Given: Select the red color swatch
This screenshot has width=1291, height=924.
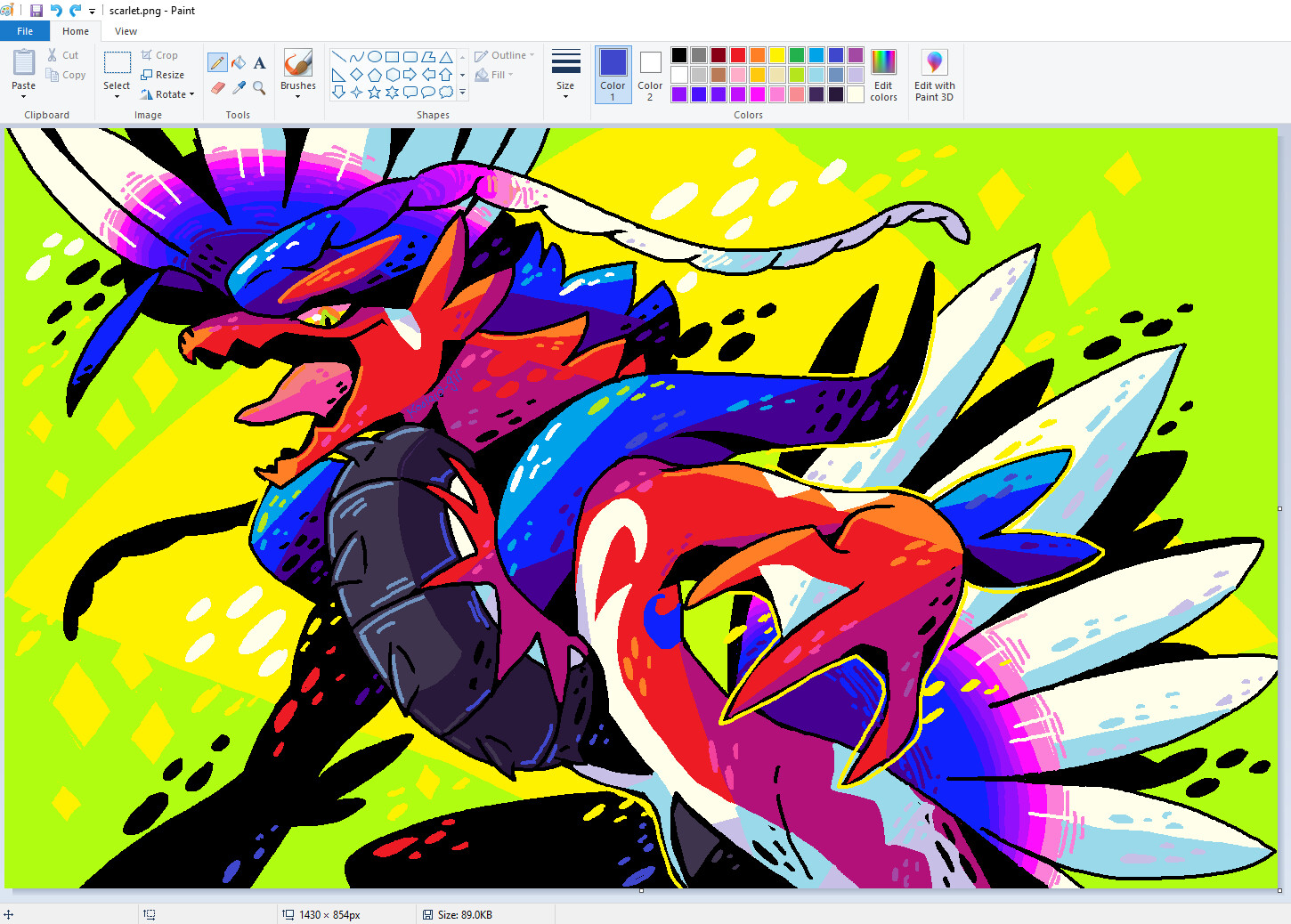Looking at the screenshot, I should 738,54.
